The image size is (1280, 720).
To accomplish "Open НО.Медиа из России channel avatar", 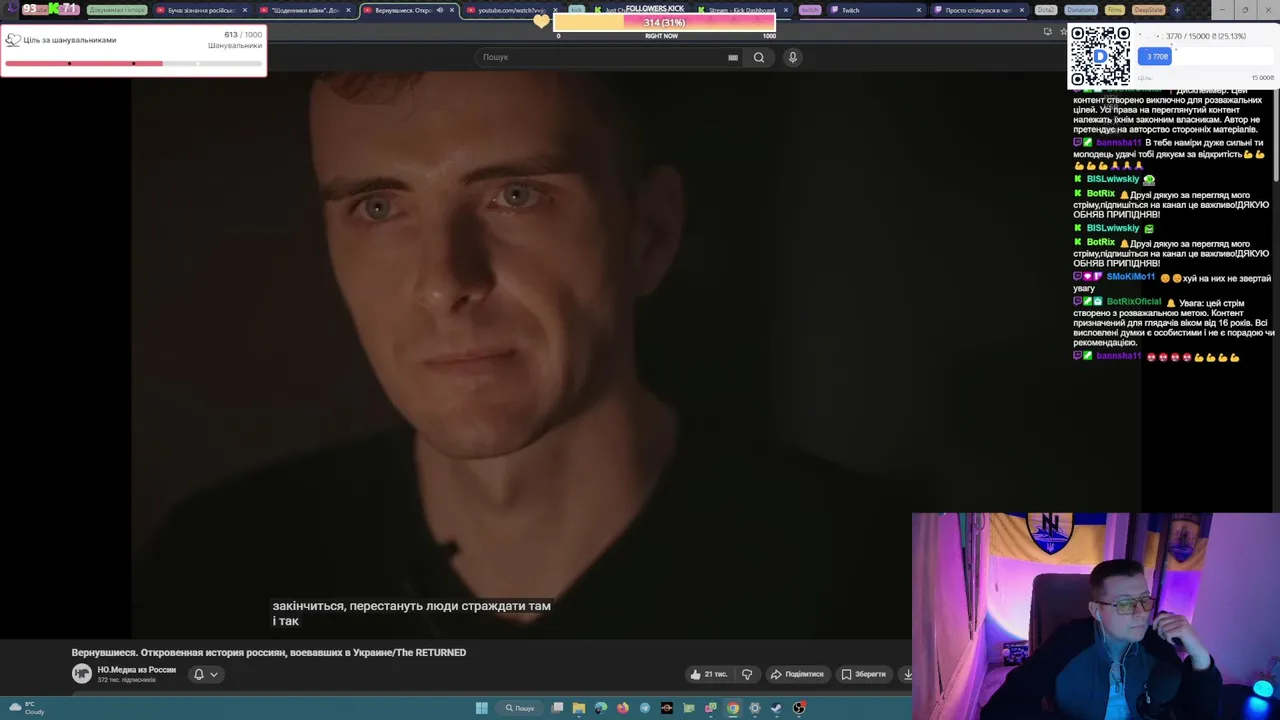I will click(x=81, y=674).
